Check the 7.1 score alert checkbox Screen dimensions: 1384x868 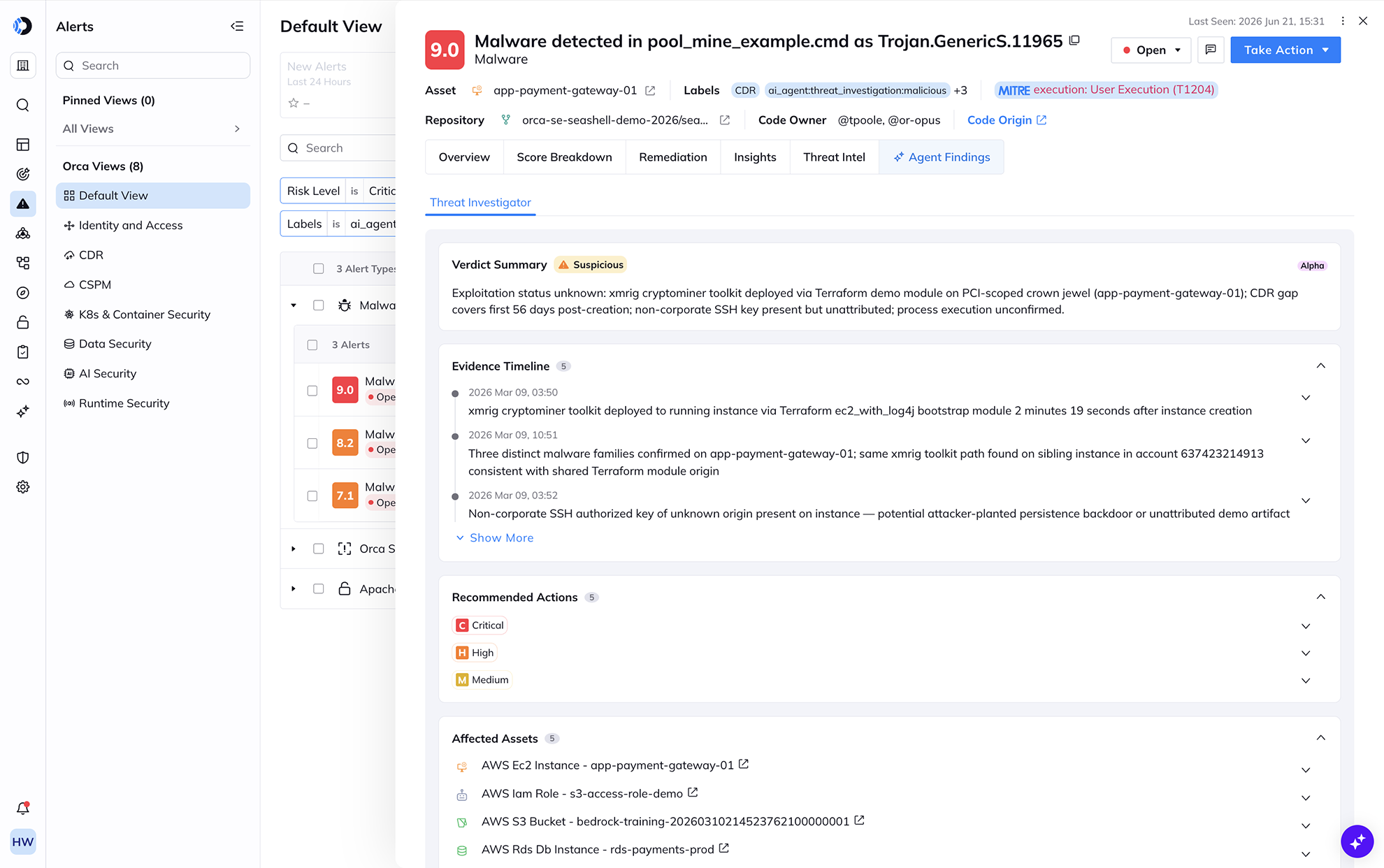[312, 496]
